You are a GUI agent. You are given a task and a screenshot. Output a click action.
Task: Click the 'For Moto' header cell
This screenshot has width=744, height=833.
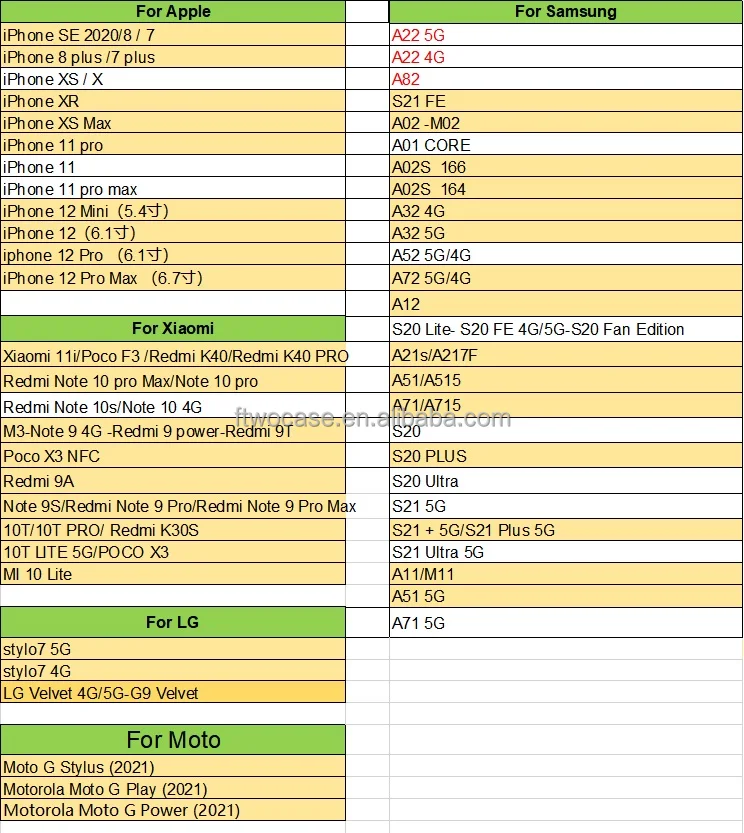172,740
